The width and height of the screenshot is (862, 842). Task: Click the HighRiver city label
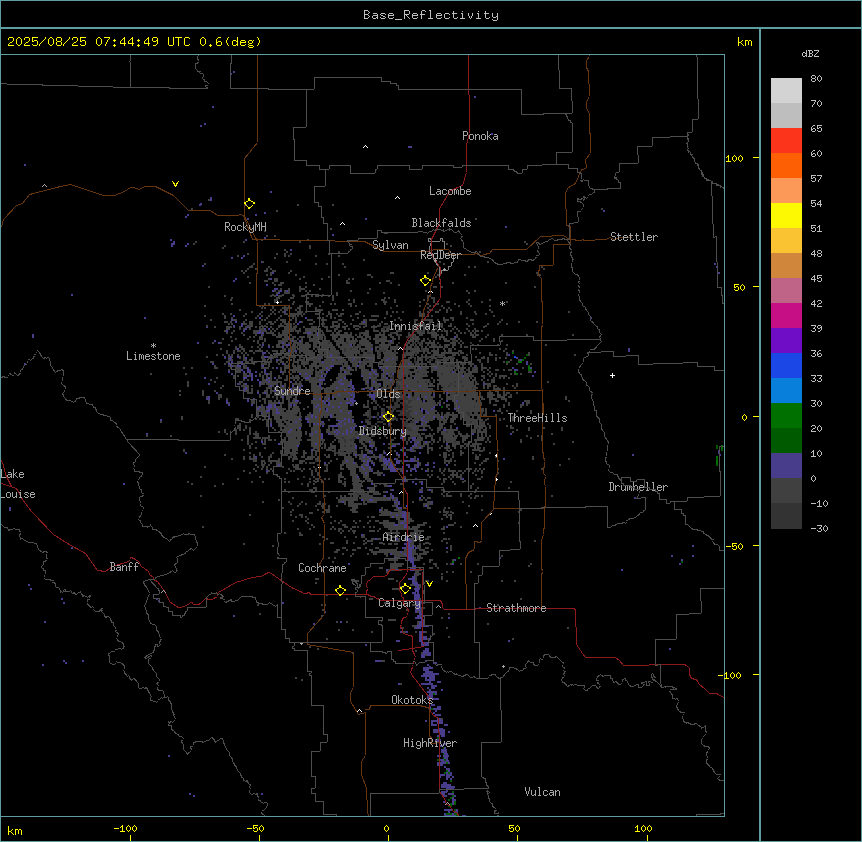tap(430, 743)
